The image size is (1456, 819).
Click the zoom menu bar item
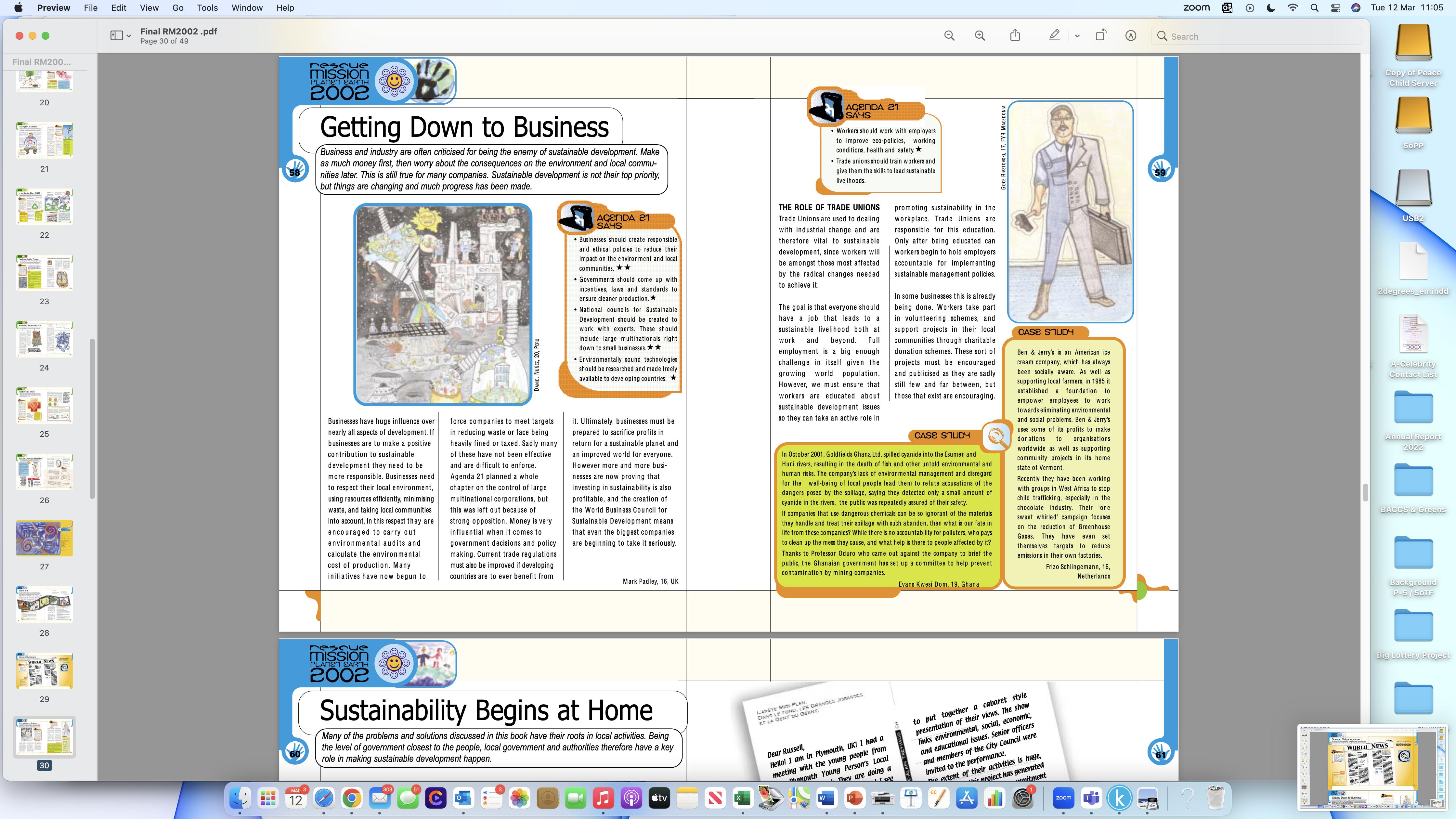point(1196,8)
